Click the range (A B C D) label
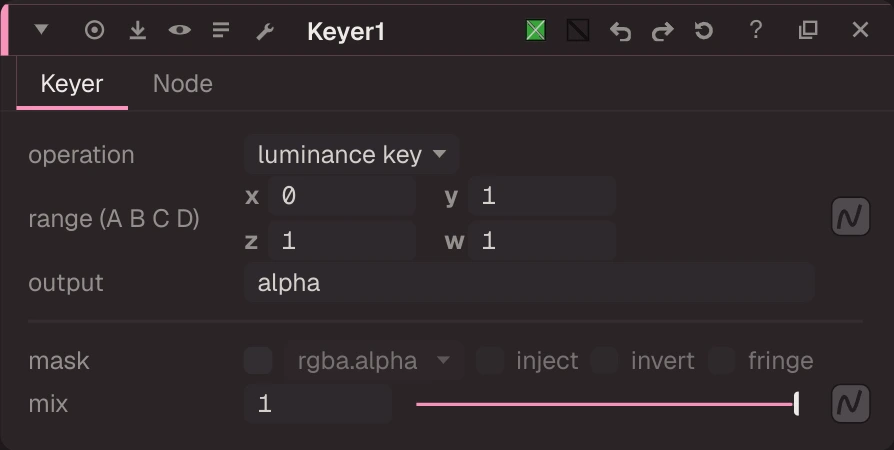This screenshot has width=894, height=450. click(x=114, y=218)
